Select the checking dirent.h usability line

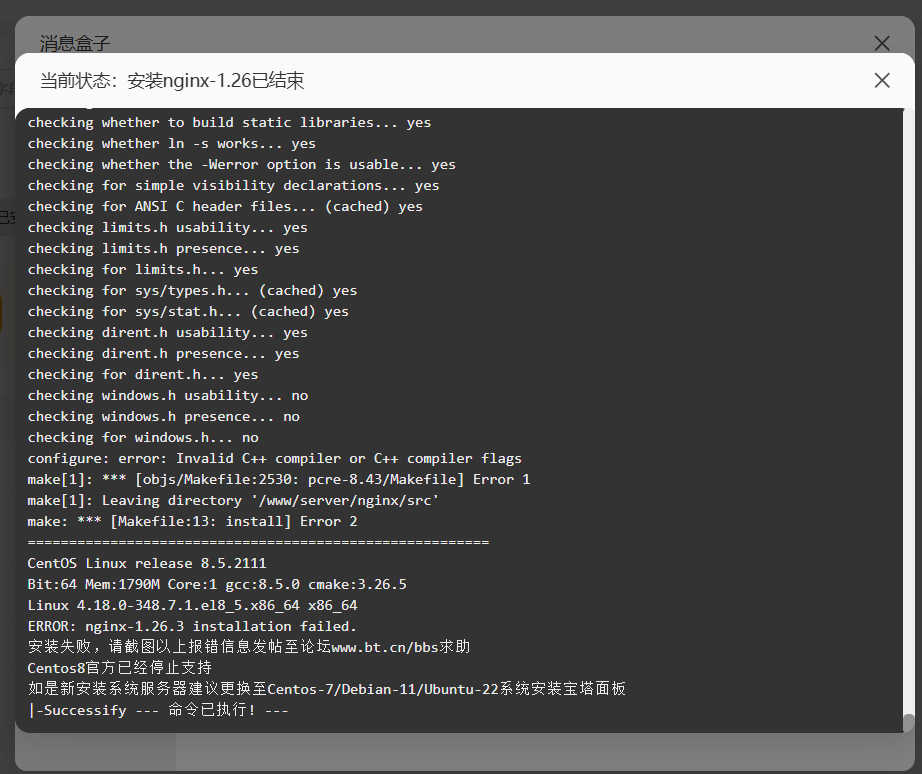tap(167, 332)
